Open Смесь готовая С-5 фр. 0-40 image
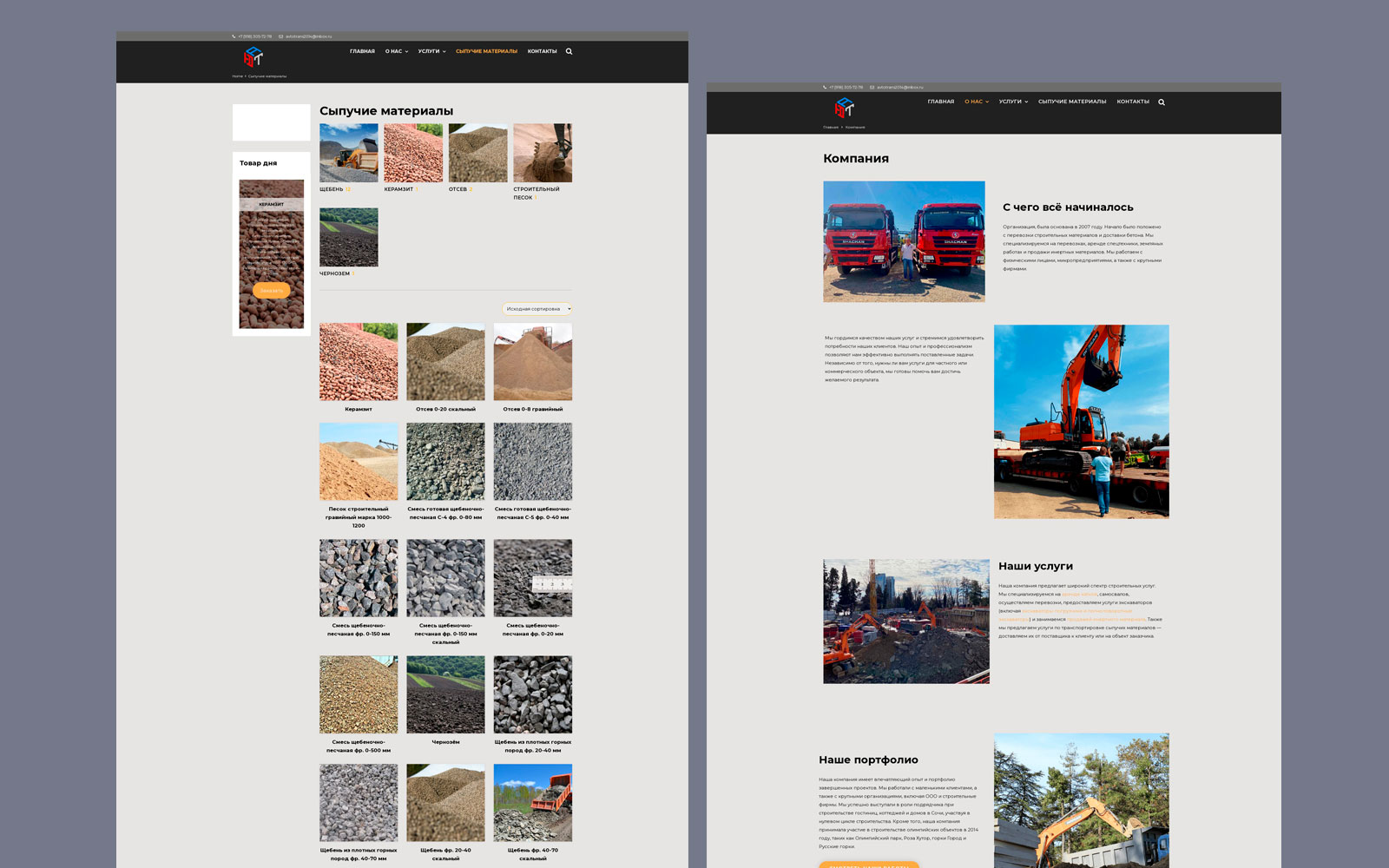 533,462
